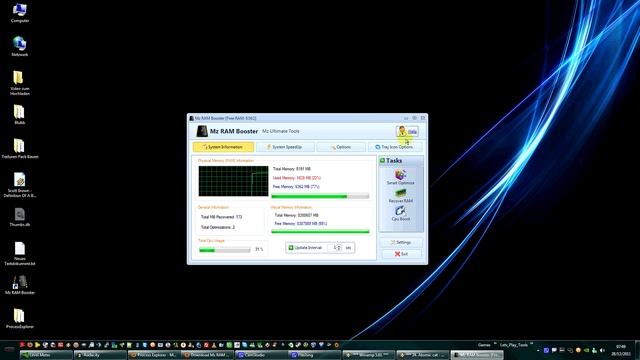The height and width of the screenshot is (360, 640).
Task: Click the Recover RAM task icon
Action: (400, 193)
